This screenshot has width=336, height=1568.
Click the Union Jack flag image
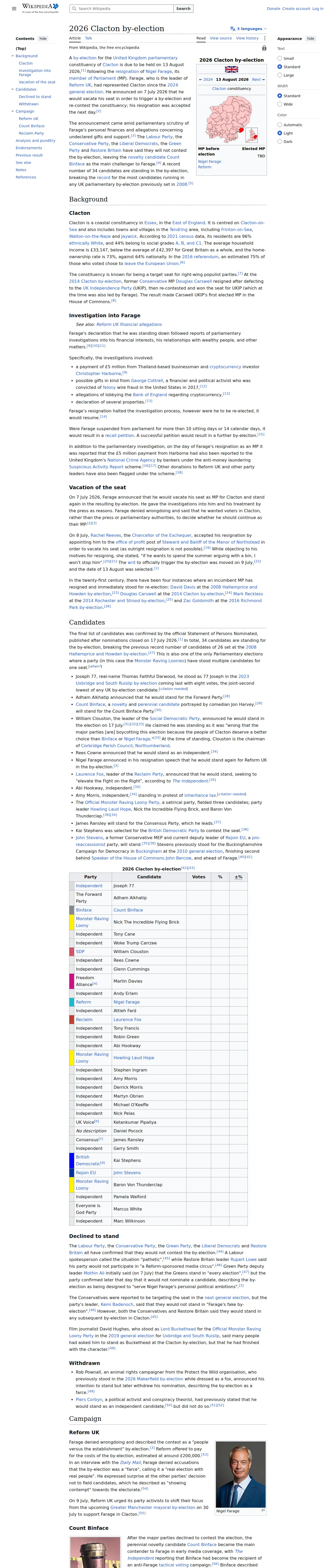(x=232, y=70)
